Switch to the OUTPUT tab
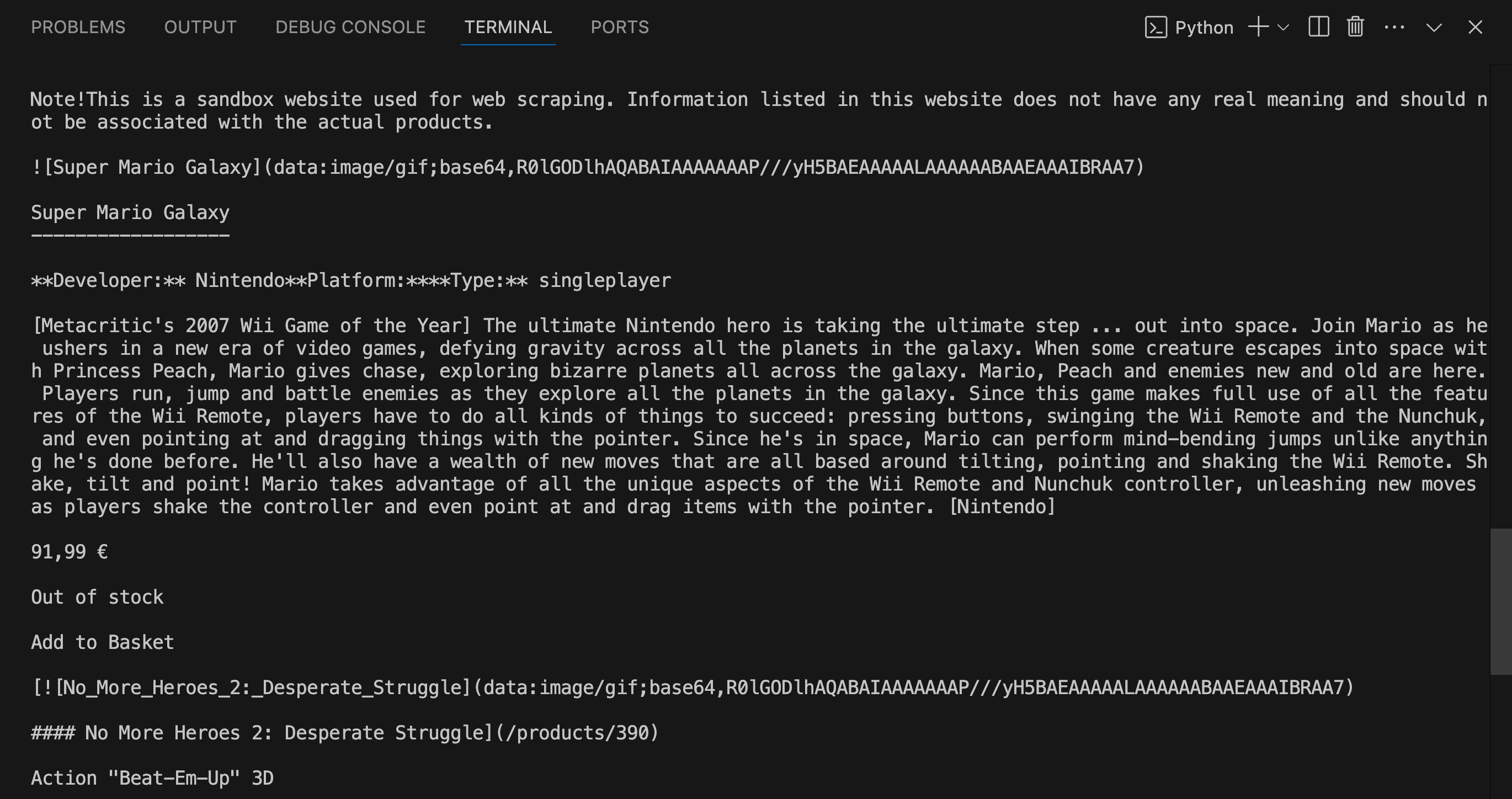Screen dimensions: 1512x799 pyautogui.click(x=200, y=27)
